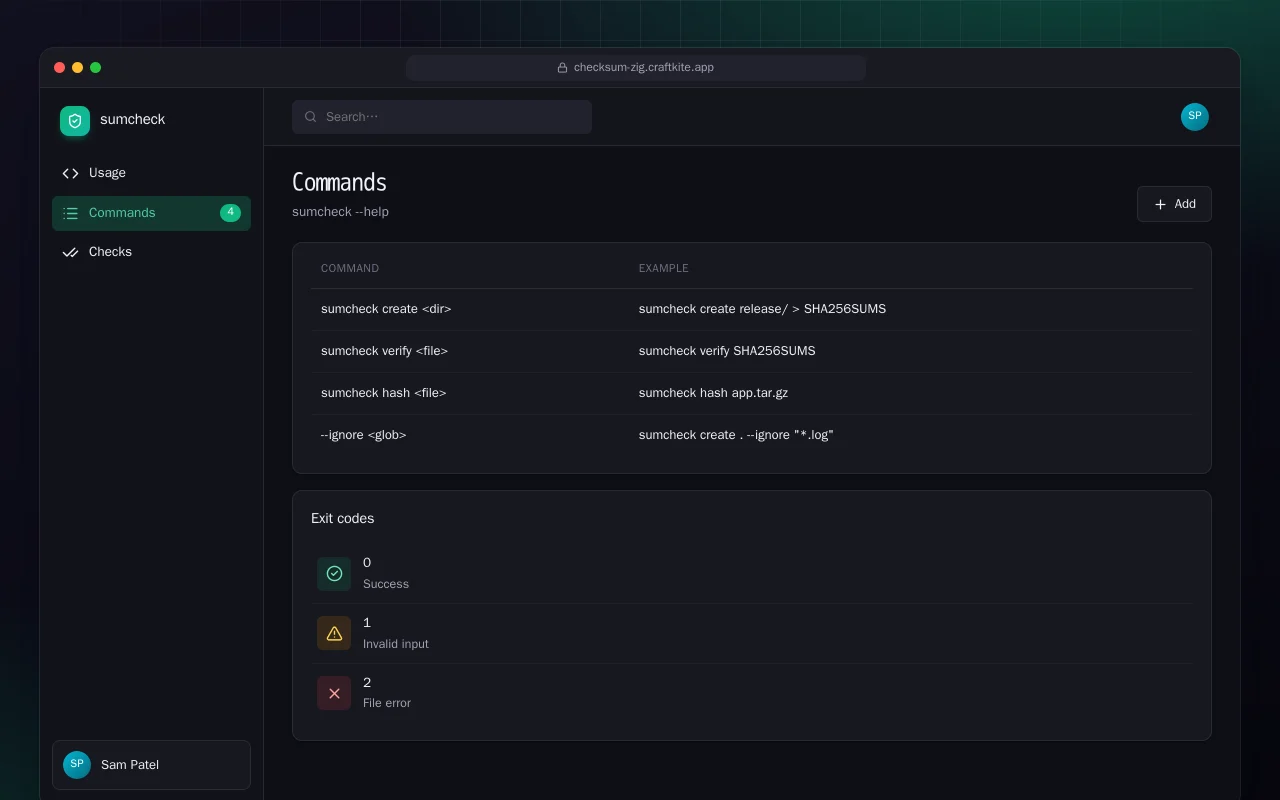This screenshot has height=800, width=1280.
Task: Click the Commands badge showing 4
Action: (x=230, y=213)
